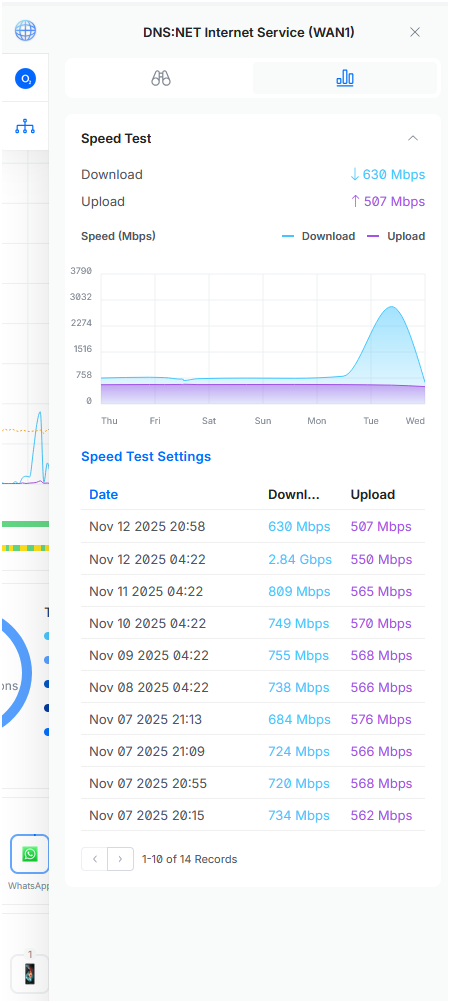Open Speed Test Settings link
Image resolution: width=450 pixels, height=1003 pixels.
tap(146, 457)
